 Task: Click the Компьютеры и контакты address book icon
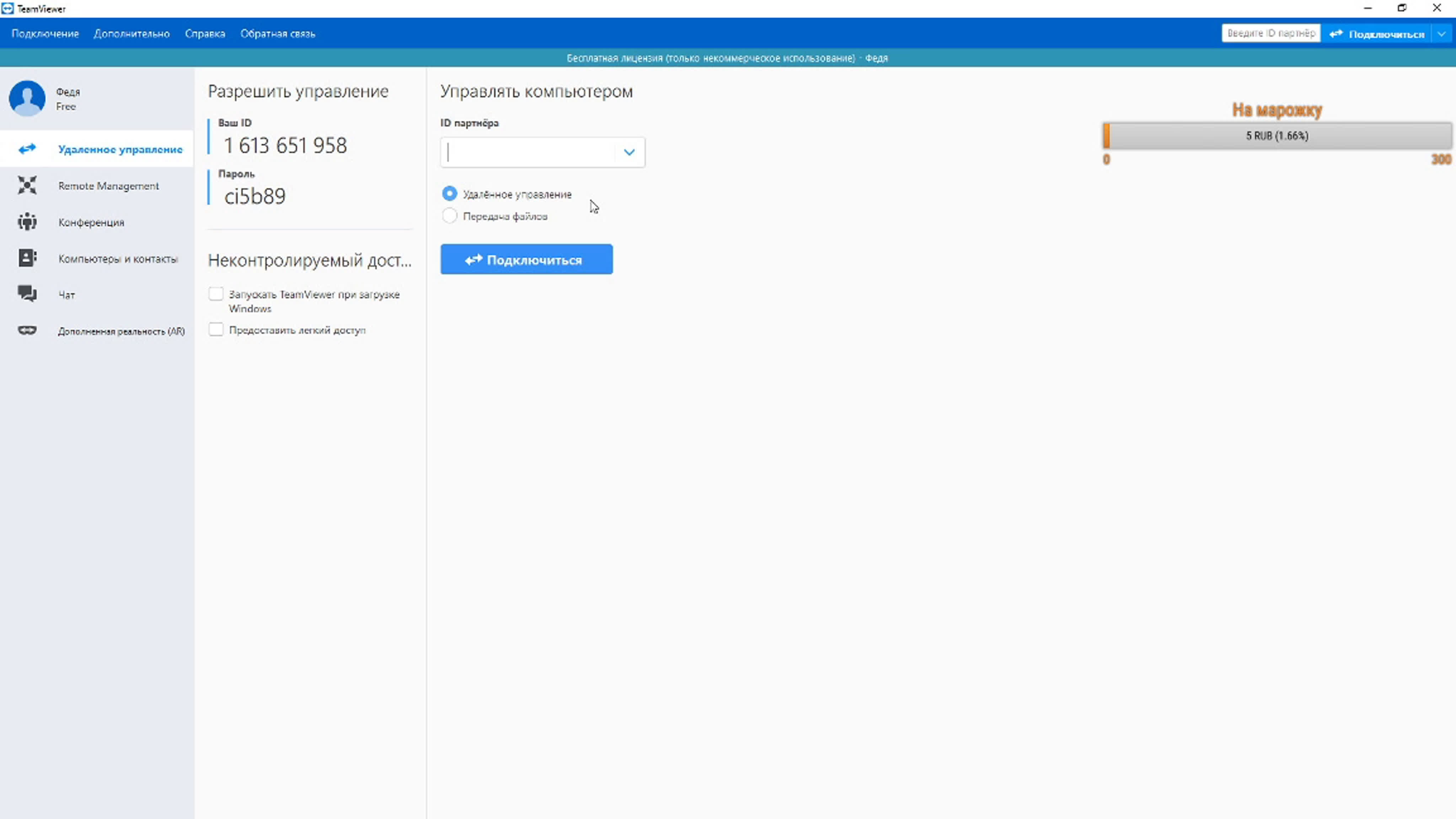click(27, 258)
